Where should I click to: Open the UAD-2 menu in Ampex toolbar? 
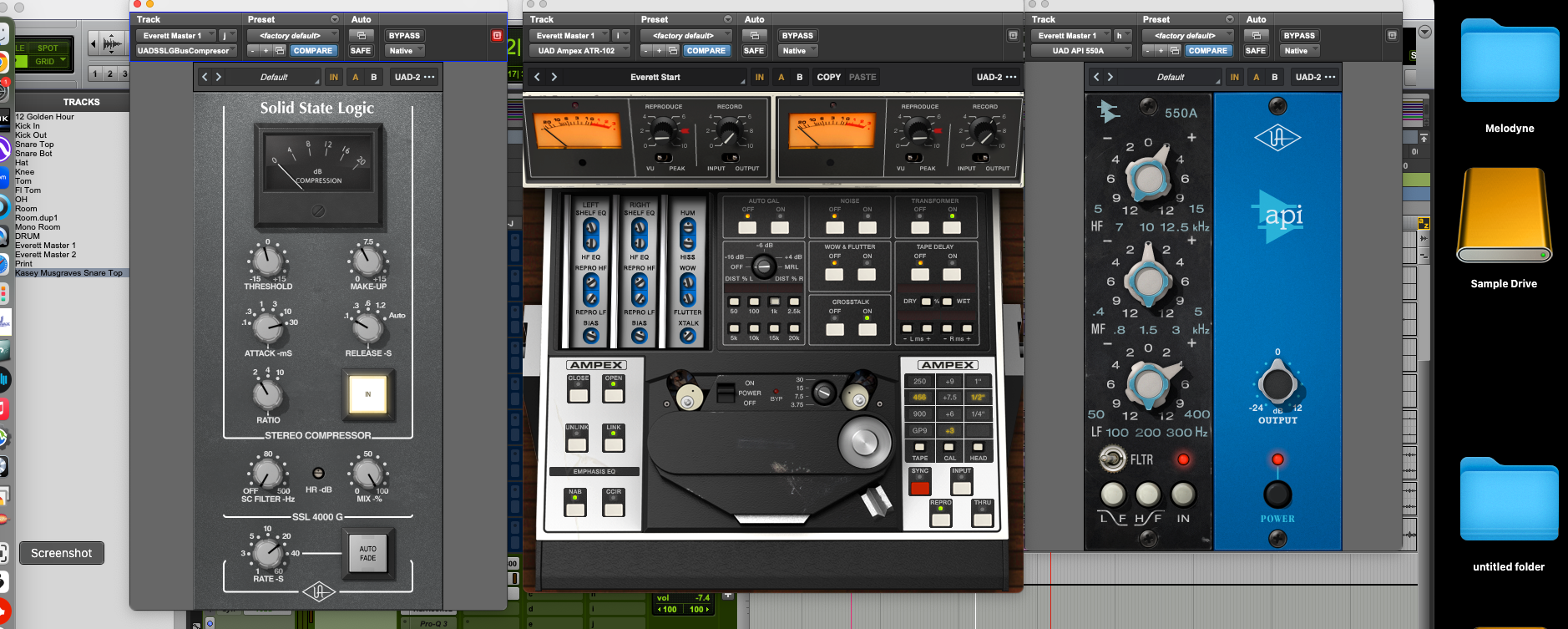(x=997, y=77)
